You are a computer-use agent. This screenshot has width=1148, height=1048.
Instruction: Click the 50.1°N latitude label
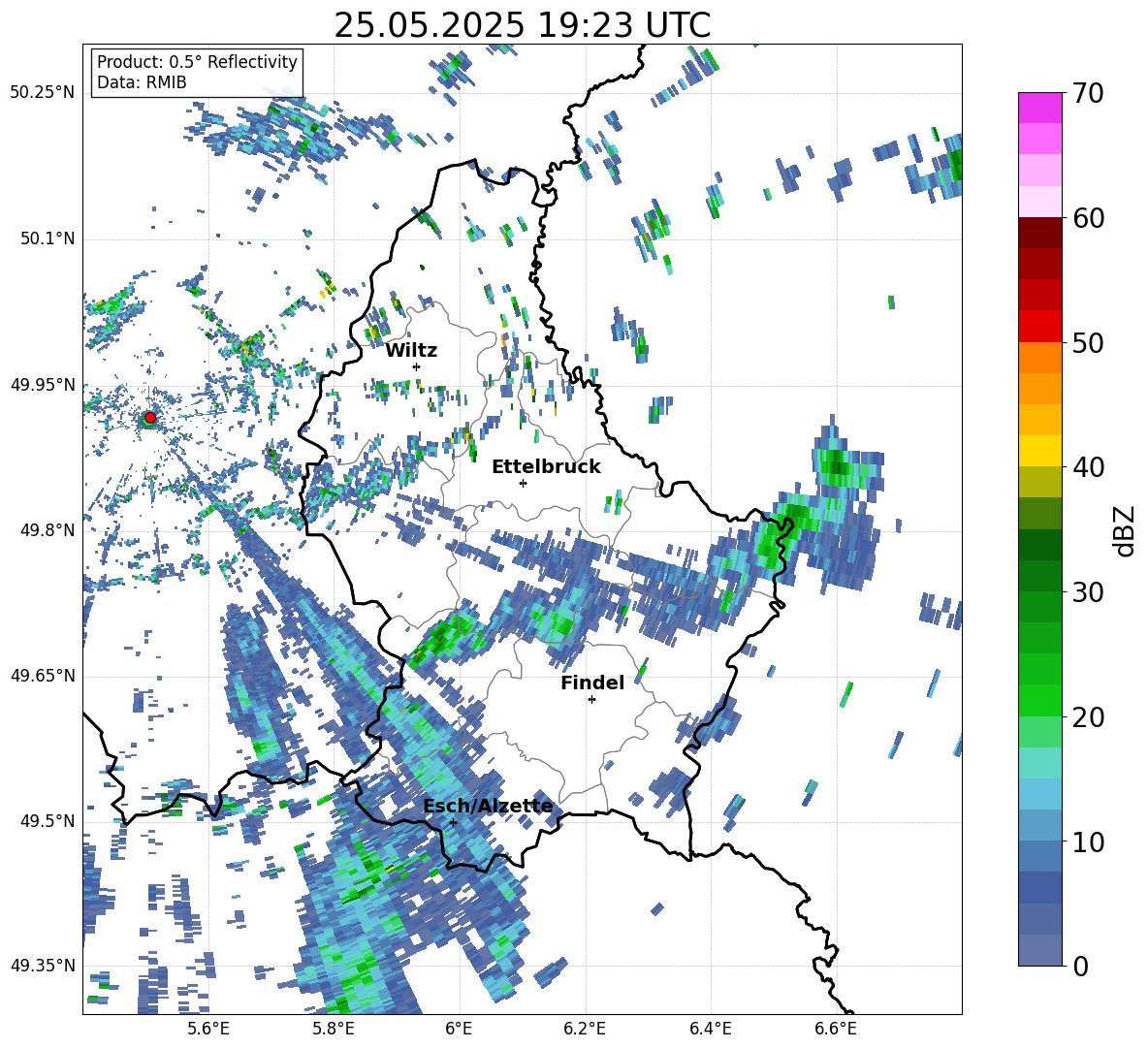48,238
